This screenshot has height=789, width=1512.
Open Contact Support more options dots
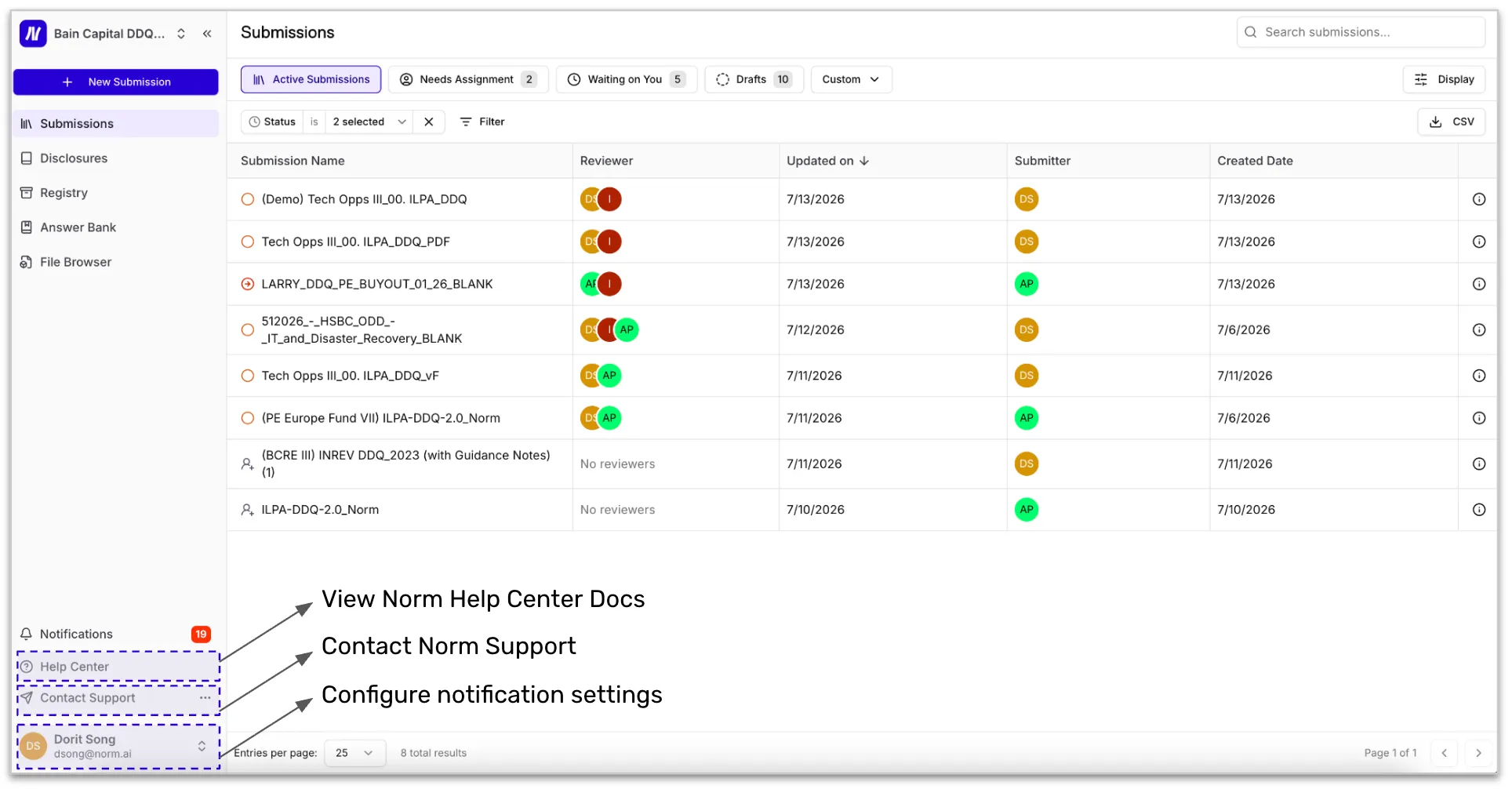pos(205,698)
